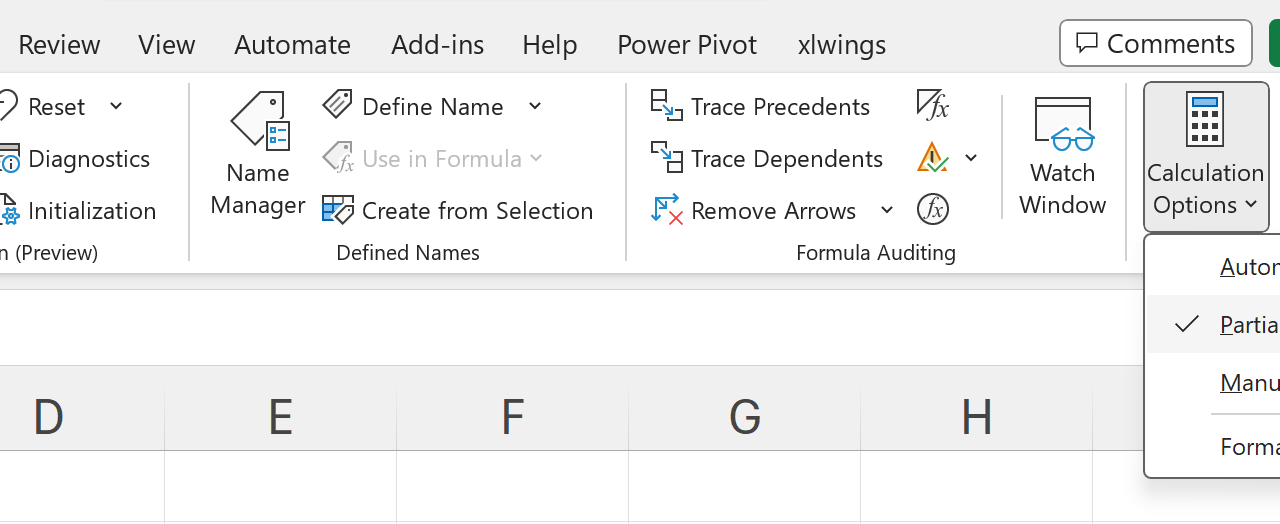Select the Partial calculation option
Screen dimensions: 1280x524
pos(1248,325)
